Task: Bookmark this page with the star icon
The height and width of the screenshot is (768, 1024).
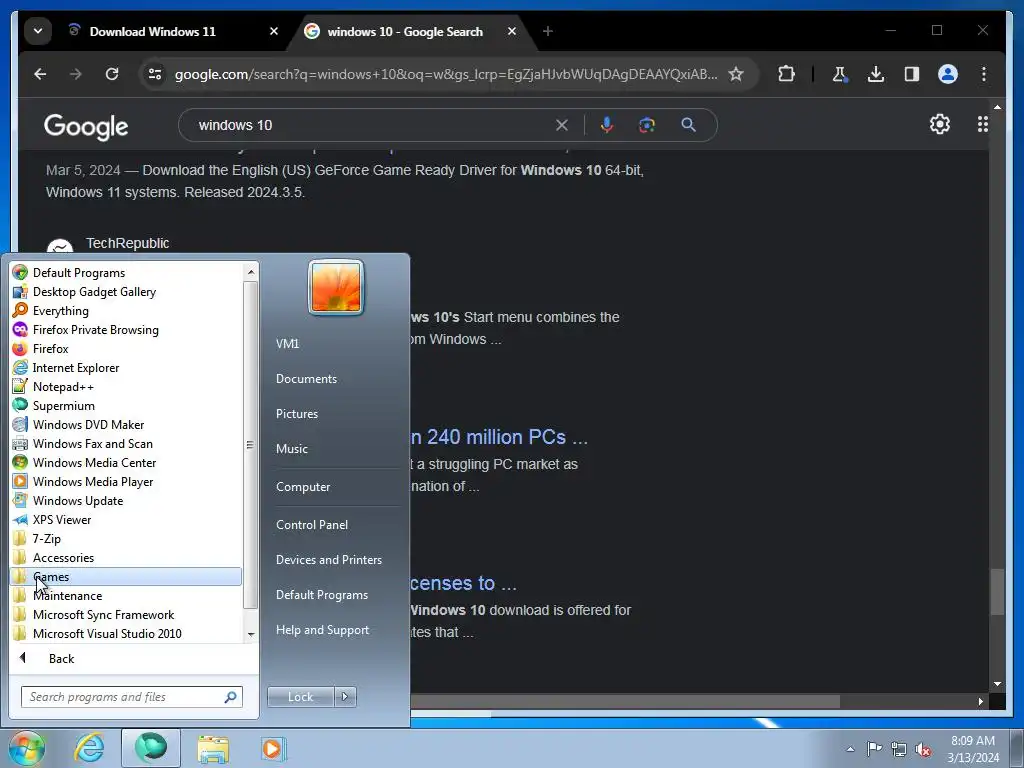Action: (x=736, y=74)
